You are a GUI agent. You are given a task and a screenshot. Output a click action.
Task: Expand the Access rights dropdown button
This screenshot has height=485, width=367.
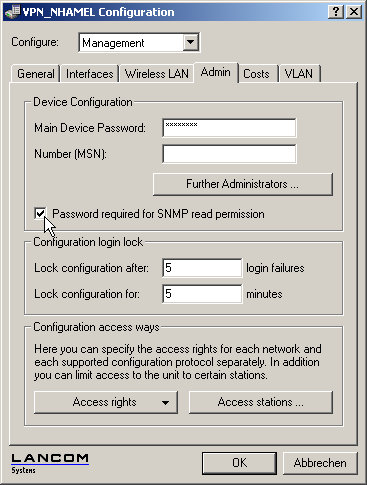[106, 402]
